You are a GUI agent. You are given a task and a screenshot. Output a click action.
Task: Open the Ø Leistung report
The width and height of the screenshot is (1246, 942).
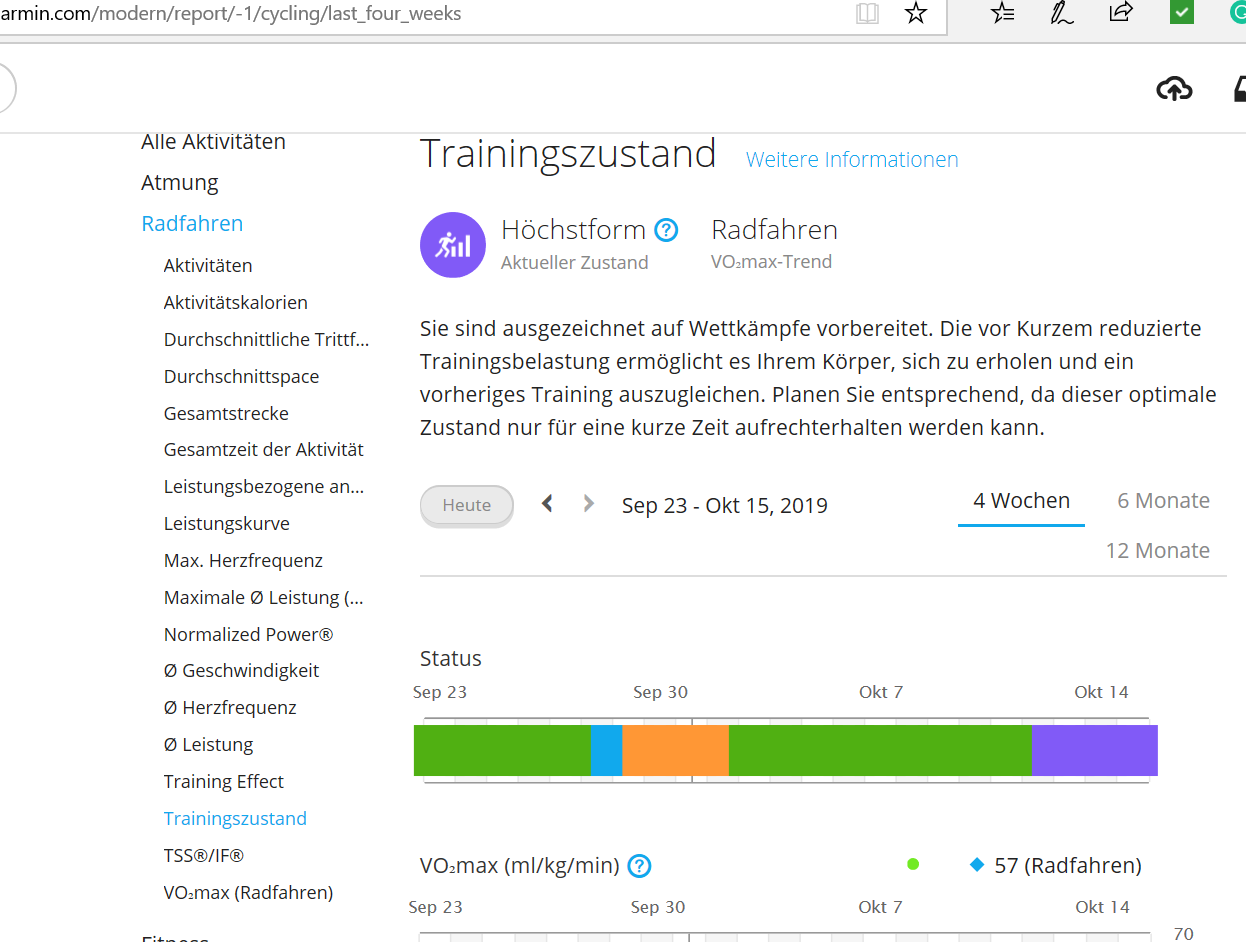209,745
